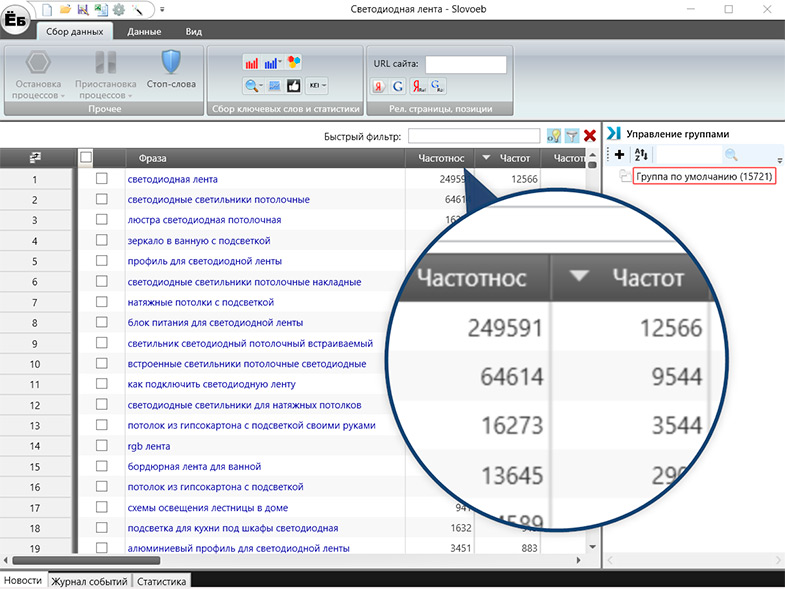Click the horizontal scrollbar thumb under table

tap(86, 560)
